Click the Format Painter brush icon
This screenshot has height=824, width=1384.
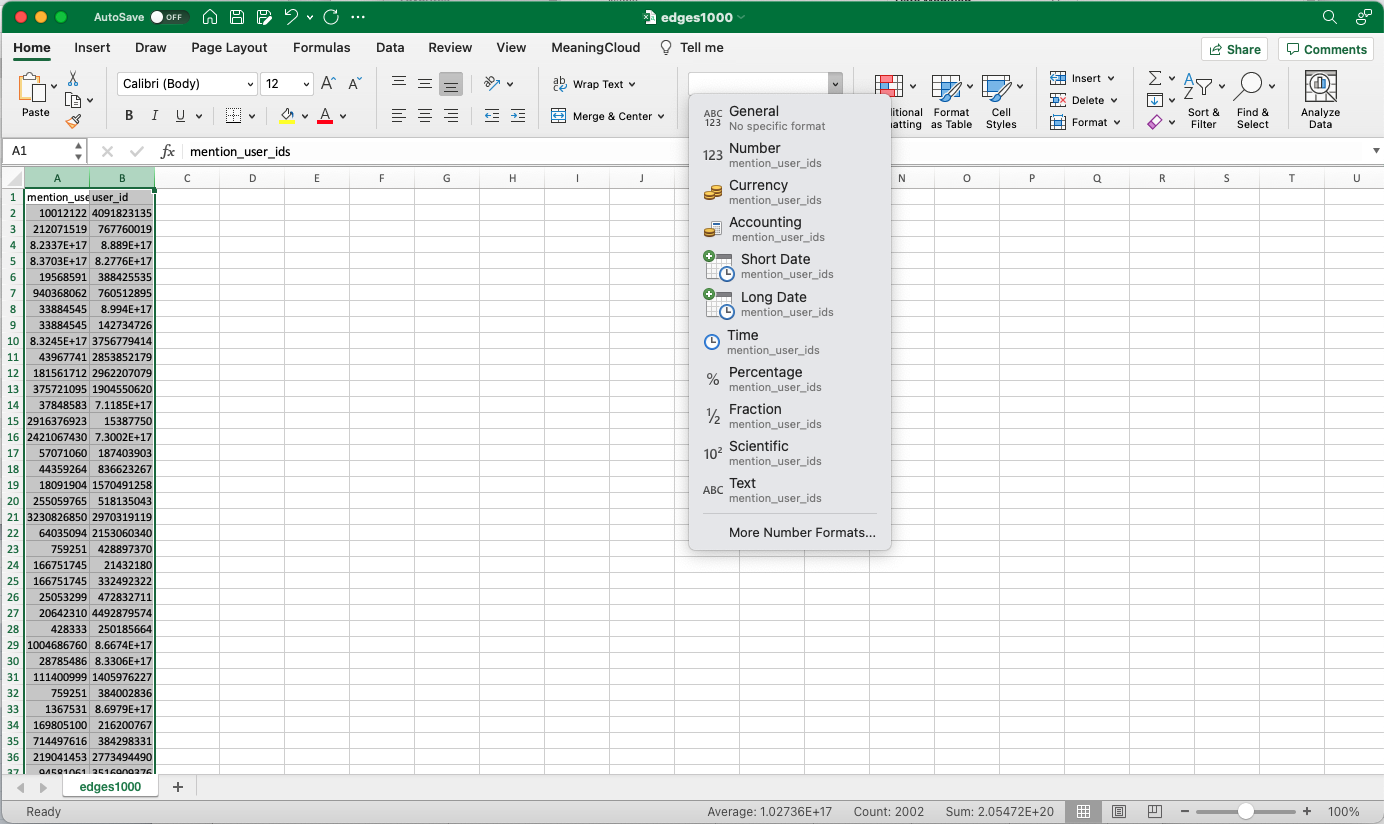tap(73, 121)
